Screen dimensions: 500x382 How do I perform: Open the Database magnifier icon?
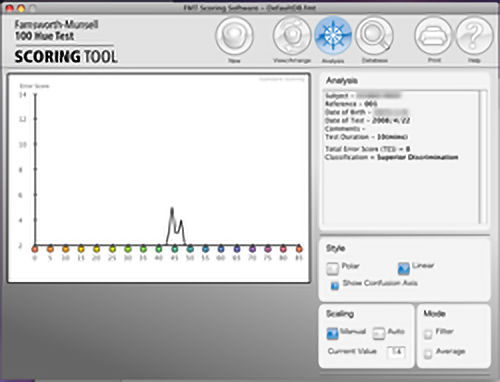point(374,36)
